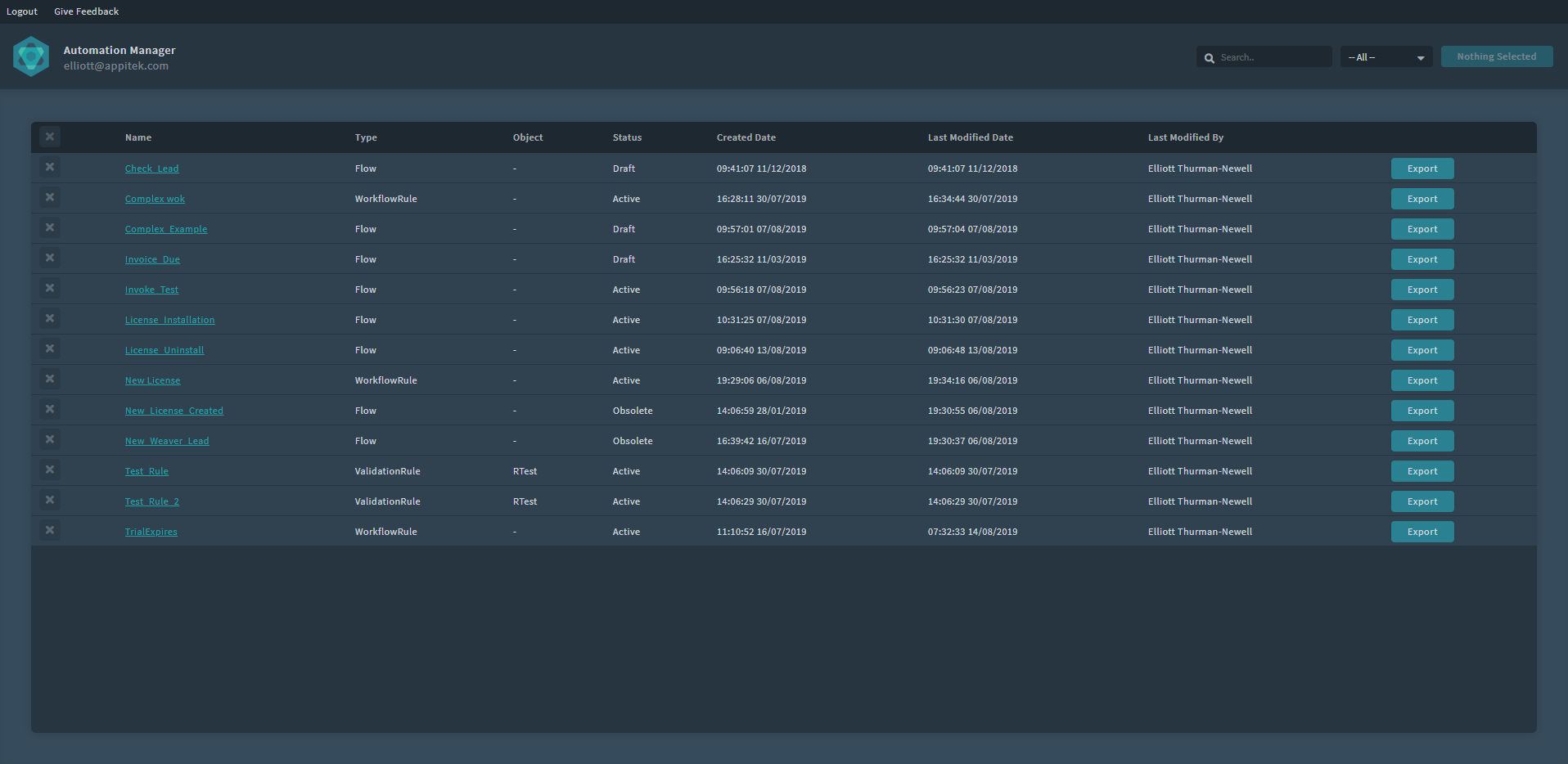The image size is (1568, 764).
Task: Toggle checkbox for TrialExpires row
Action: (x=50, y=530)
